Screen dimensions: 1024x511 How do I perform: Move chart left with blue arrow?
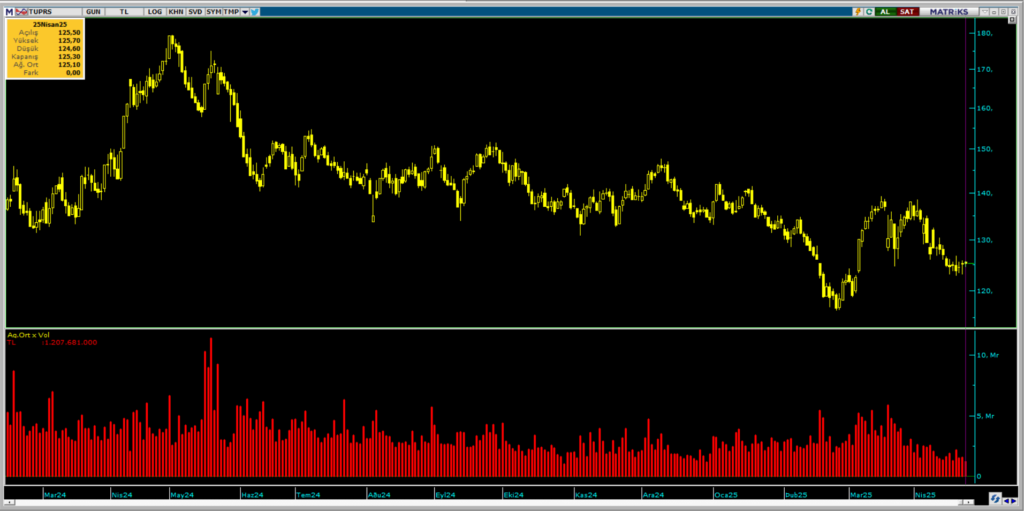1006,501
